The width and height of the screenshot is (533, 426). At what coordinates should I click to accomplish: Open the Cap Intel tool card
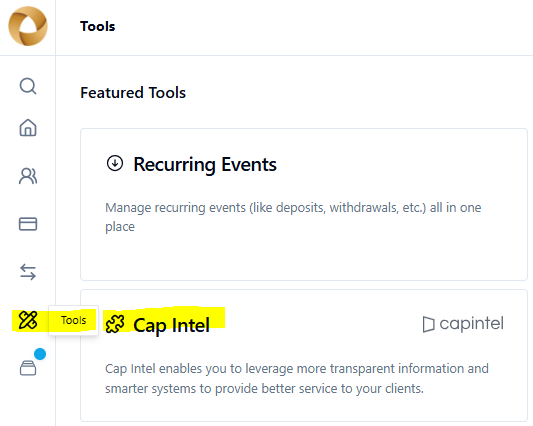pyautogui.click(x=304, y=356)
